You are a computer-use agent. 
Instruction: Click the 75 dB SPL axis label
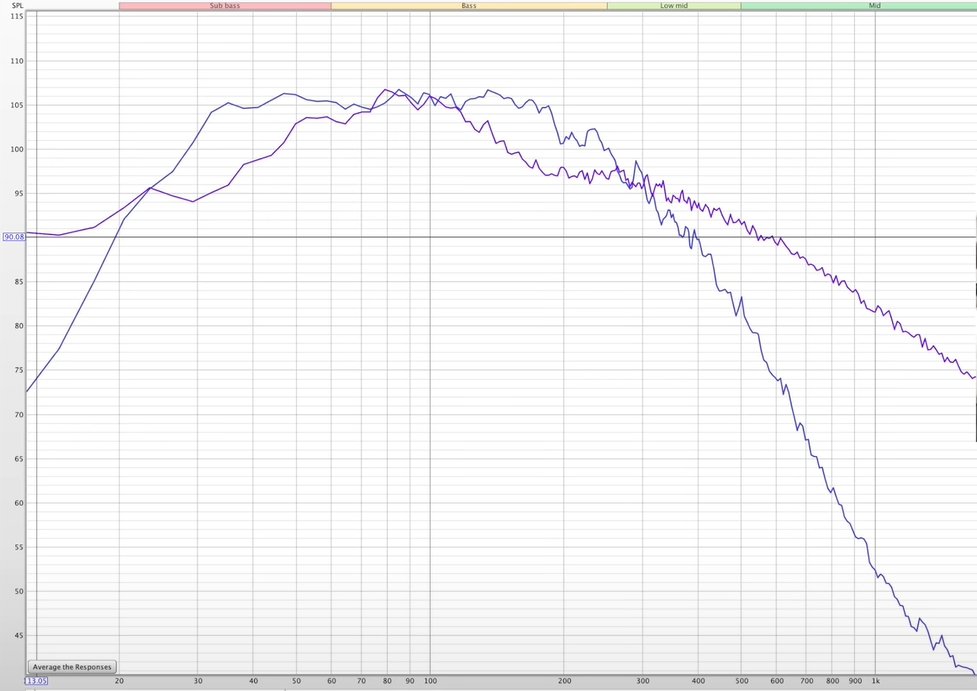tap(17, 370)
